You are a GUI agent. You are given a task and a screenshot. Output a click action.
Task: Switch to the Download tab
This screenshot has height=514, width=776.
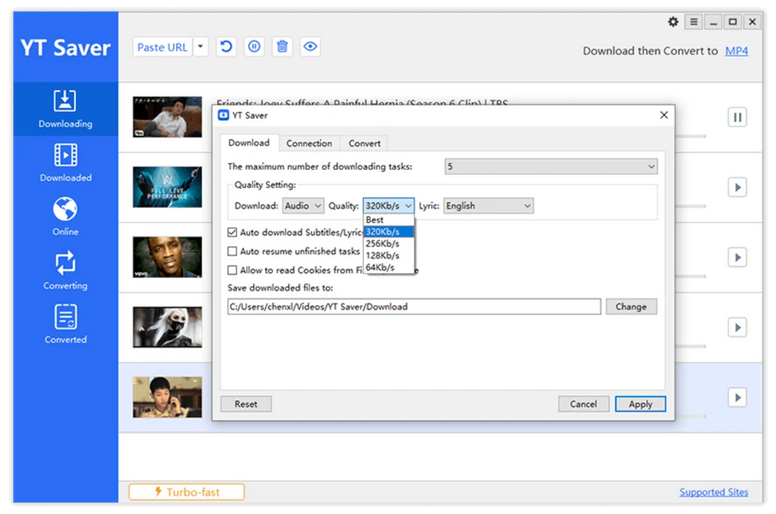point(249,143)
